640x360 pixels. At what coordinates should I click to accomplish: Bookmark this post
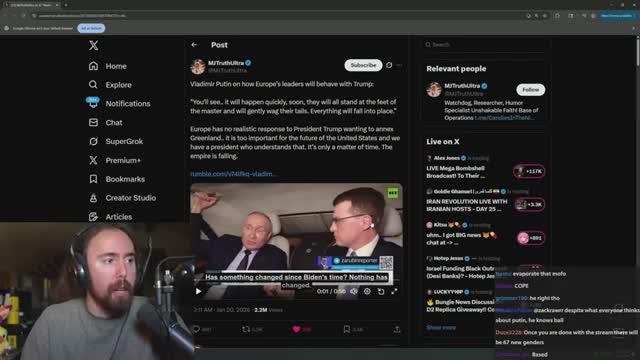(347, 329)
